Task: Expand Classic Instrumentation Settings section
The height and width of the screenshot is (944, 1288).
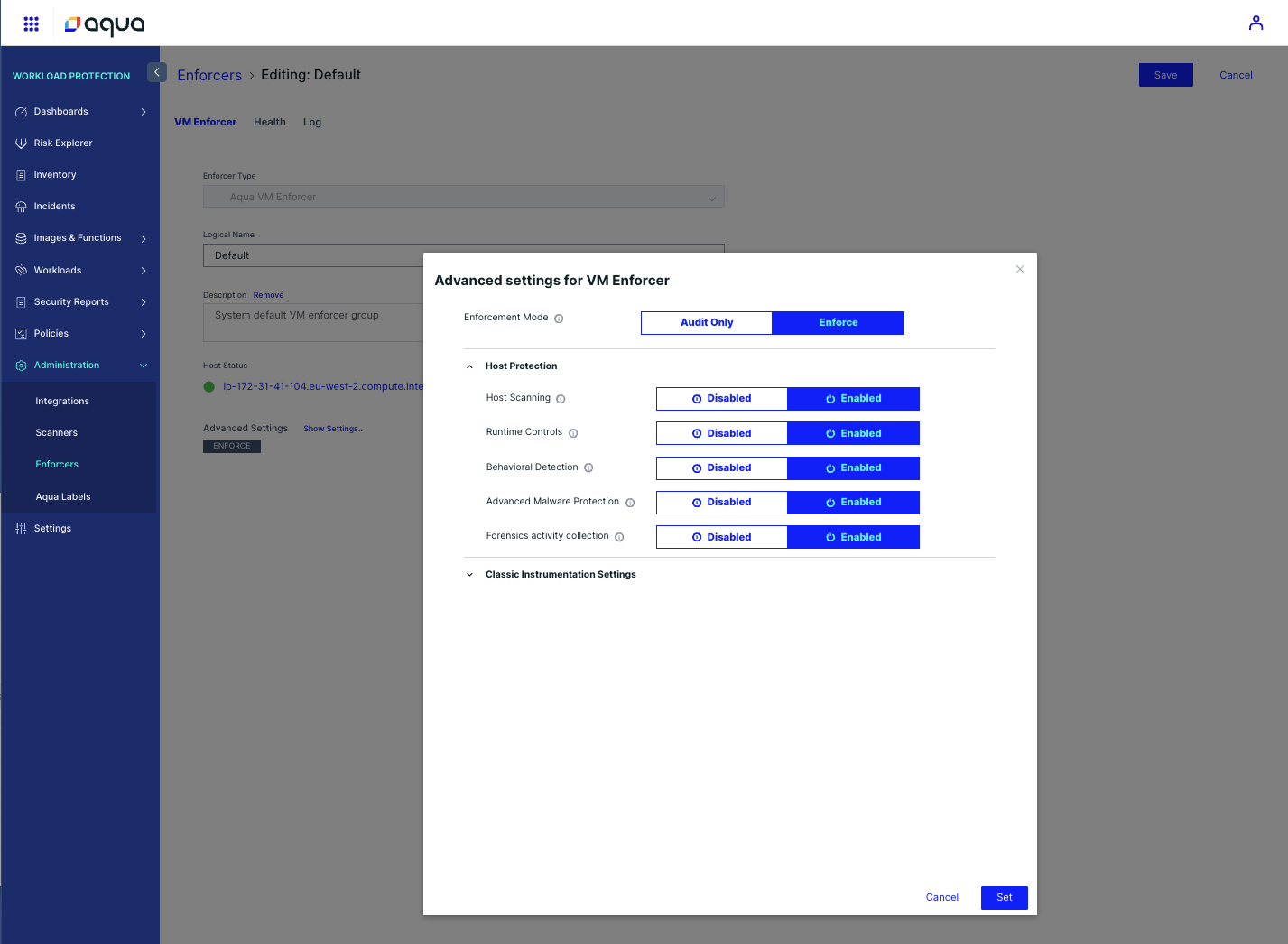Action: pyautogui.click(x=469, y=575)
